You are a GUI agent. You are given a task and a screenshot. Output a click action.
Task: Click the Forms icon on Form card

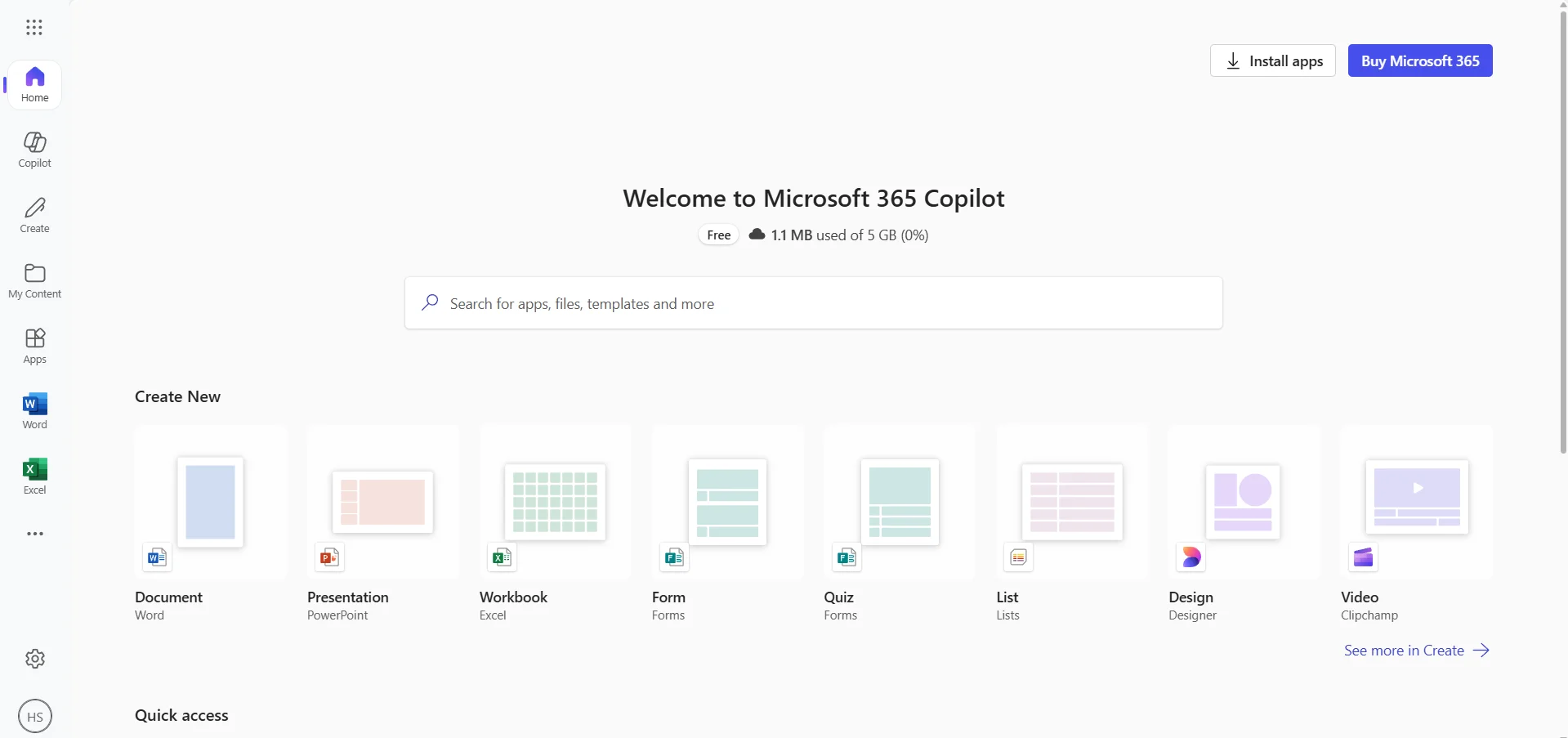(674, 557)
